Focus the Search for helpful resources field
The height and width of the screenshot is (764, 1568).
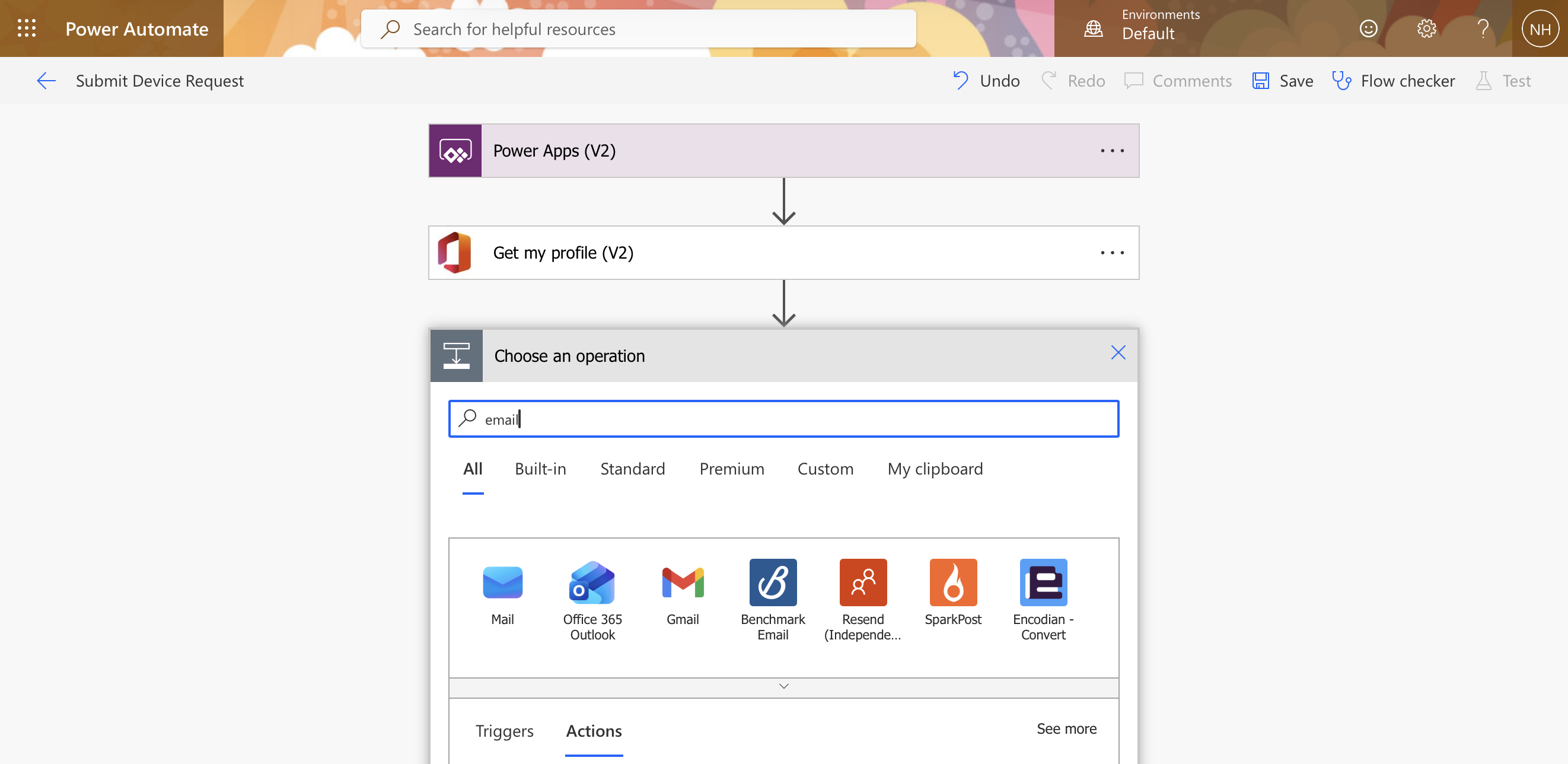point(639,28)
